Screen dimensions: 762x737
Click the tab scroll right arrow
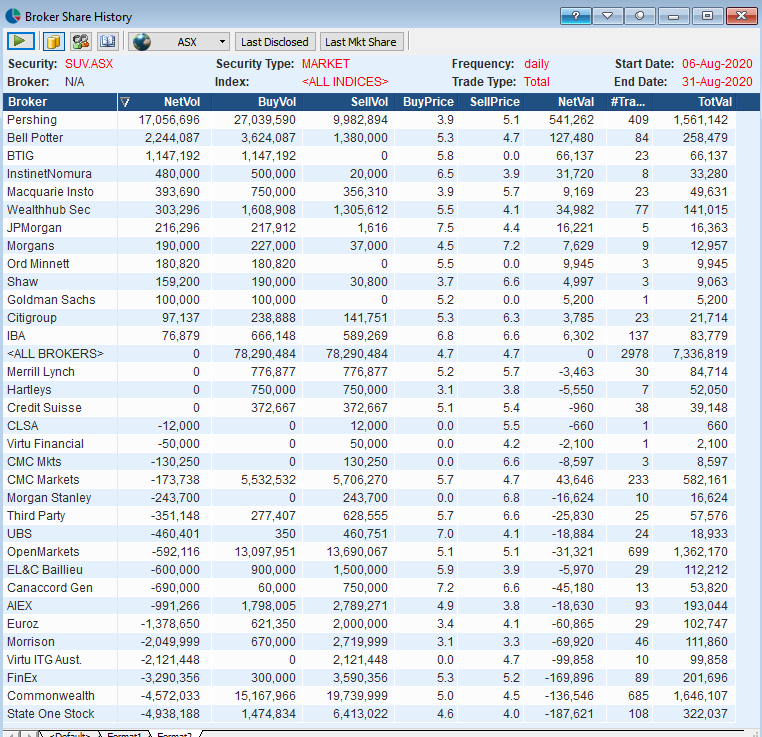pyautogui.click(x=29, y=734)
